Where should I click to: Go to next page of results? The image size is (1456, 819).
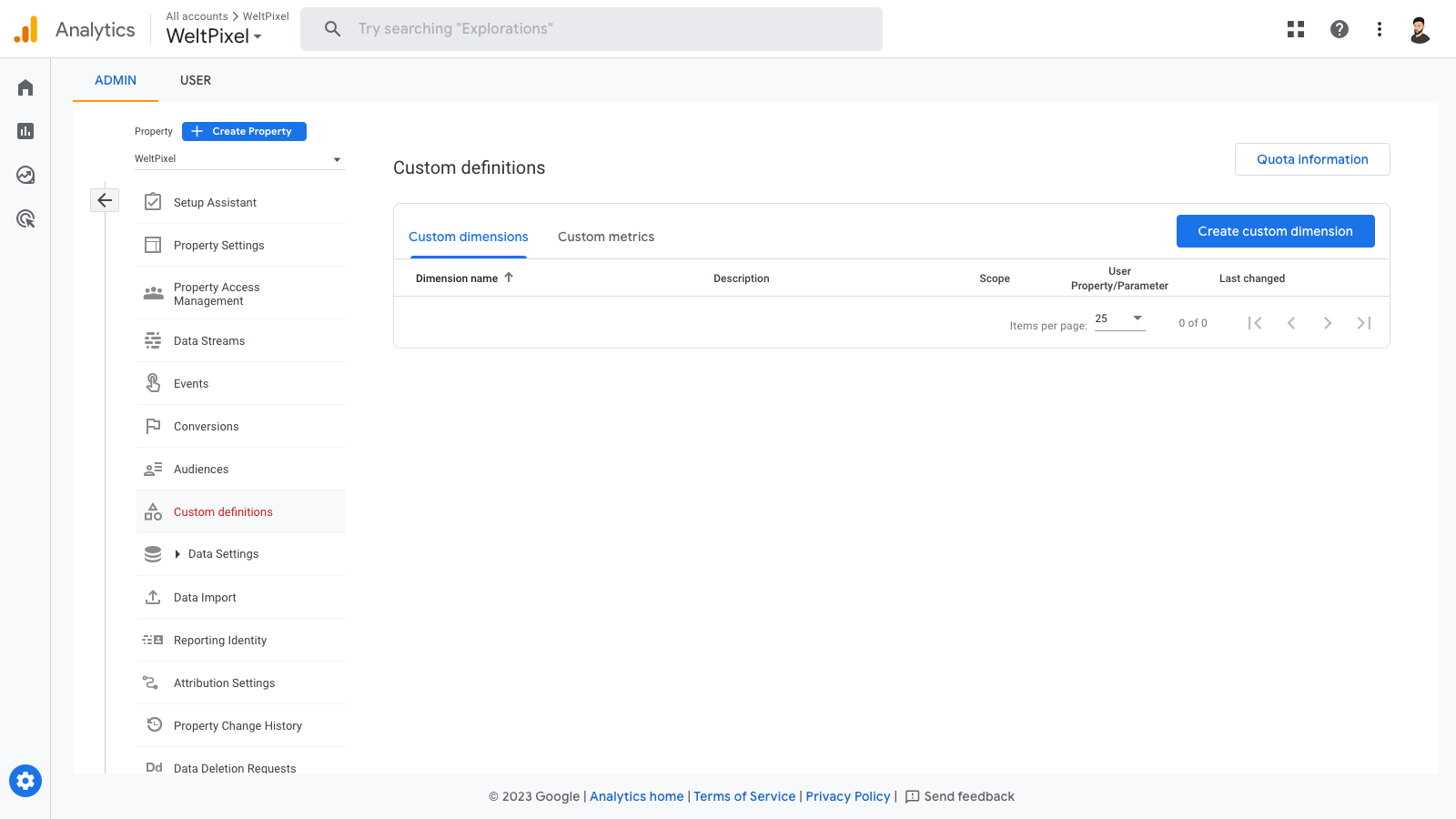pos(1328,323)
